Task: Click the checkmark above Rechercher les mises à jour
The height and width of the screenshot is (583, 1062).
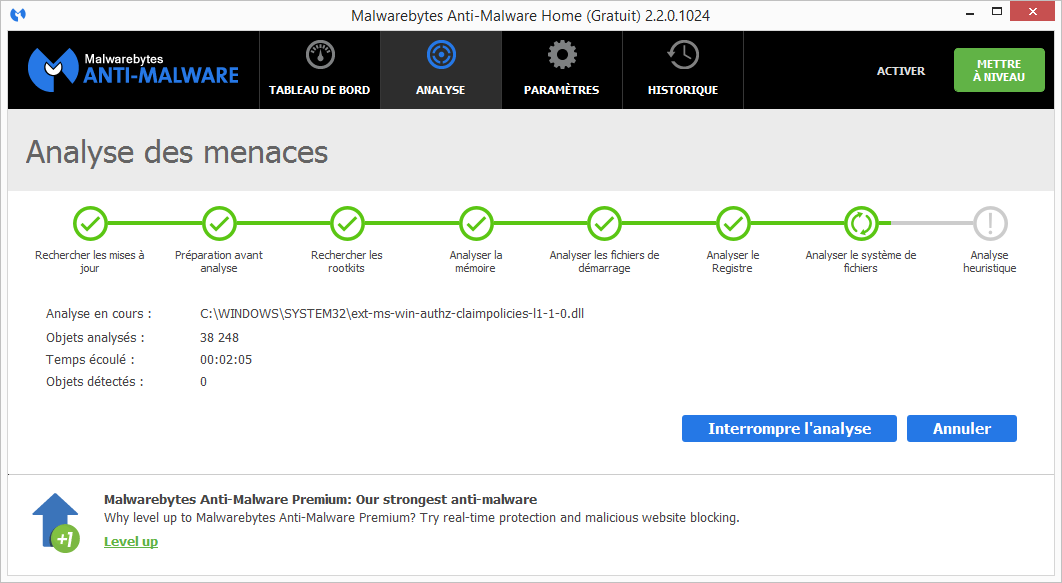Action: pyautogui.click(x=90, y=223)
